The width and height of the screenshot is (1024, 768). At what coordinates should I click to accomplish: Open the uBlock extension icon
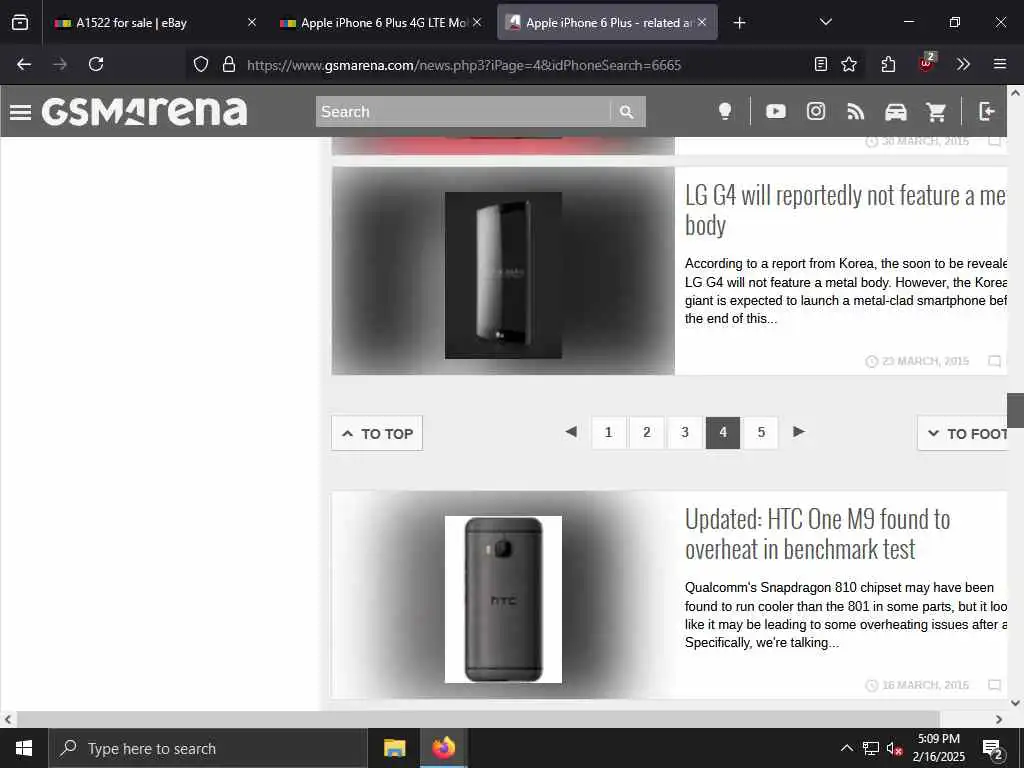pos(927,63)
